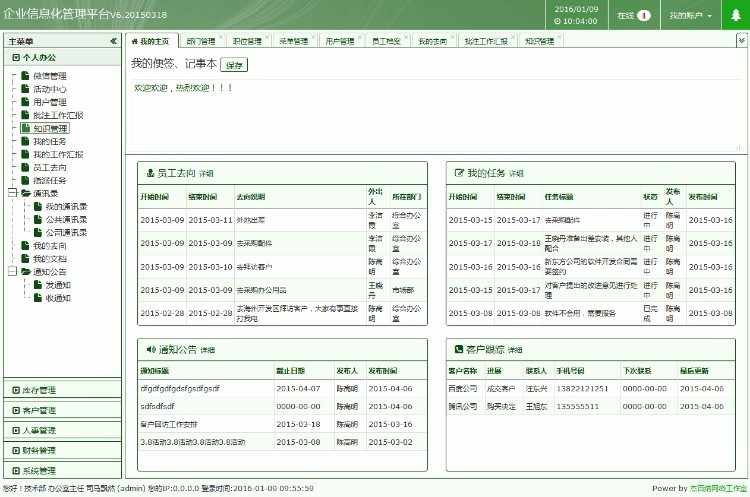The image size is (750, 497).
Task: Collapse the 个人办公 accordion section
Action: click(63, 57)
